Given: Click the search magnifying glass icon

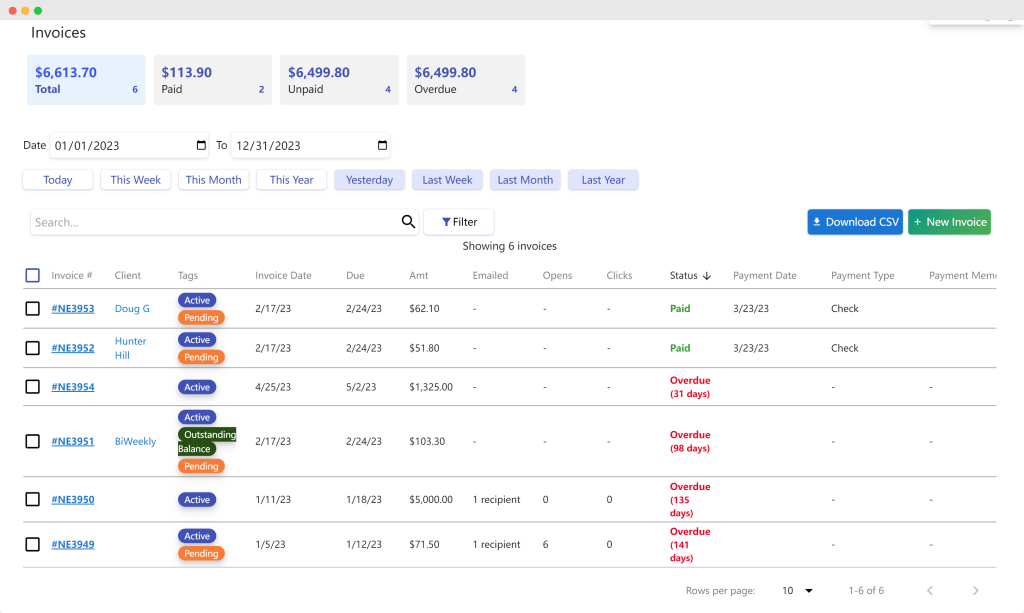Looking at the screenshot, I should (407, 222).
